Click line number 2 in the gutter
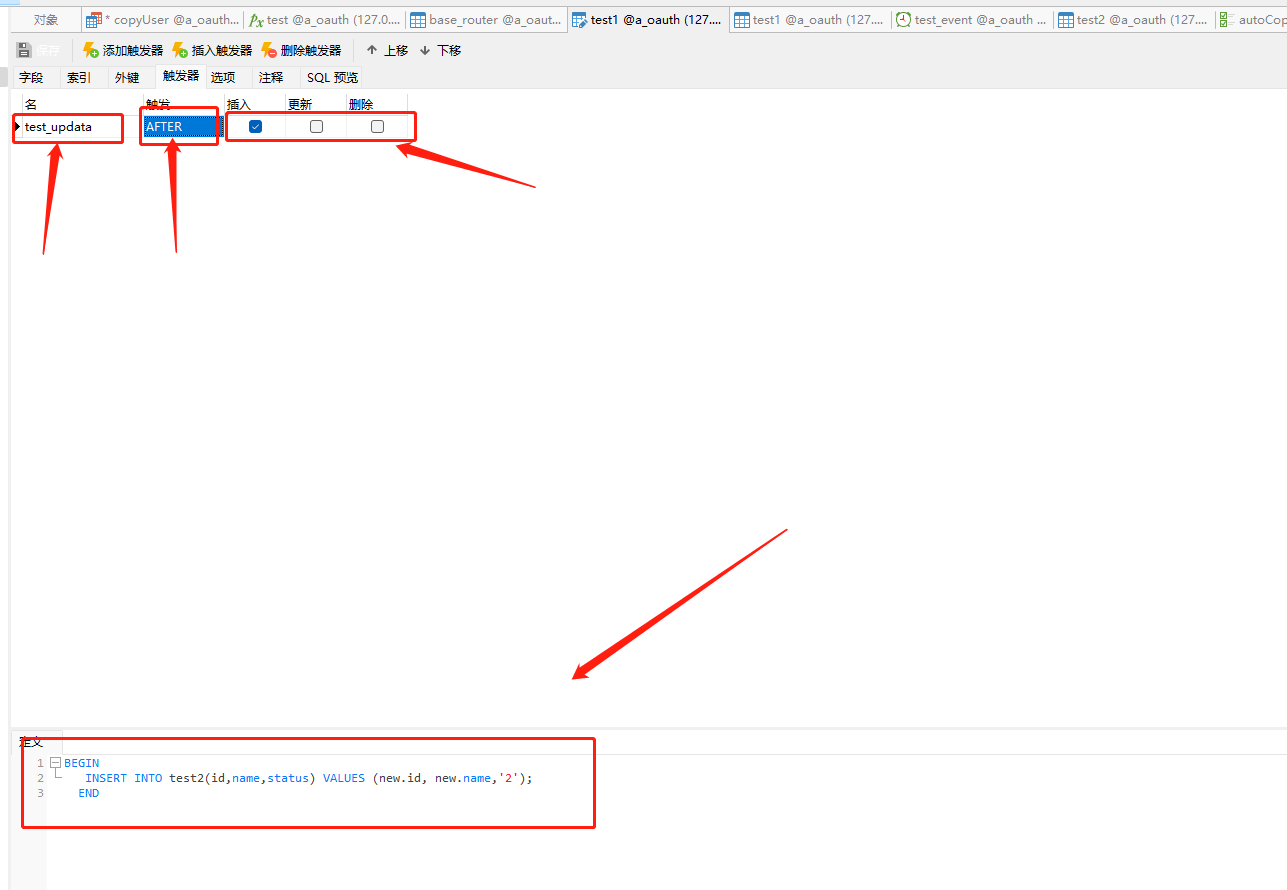 click(x=40, y=778)
